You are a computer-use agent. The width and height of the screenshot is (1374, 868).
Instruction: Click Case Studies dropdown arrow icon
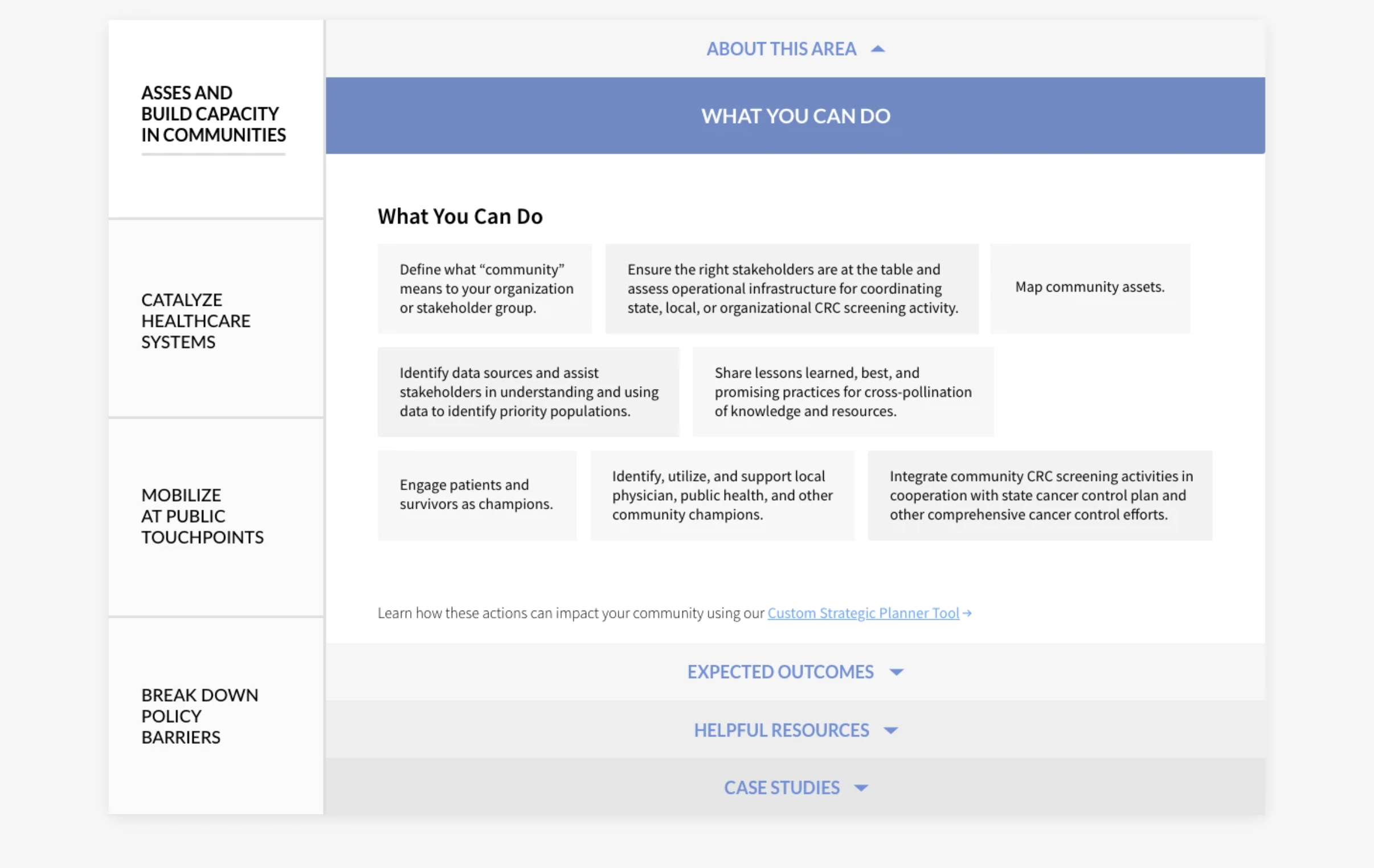coord(861,788)
